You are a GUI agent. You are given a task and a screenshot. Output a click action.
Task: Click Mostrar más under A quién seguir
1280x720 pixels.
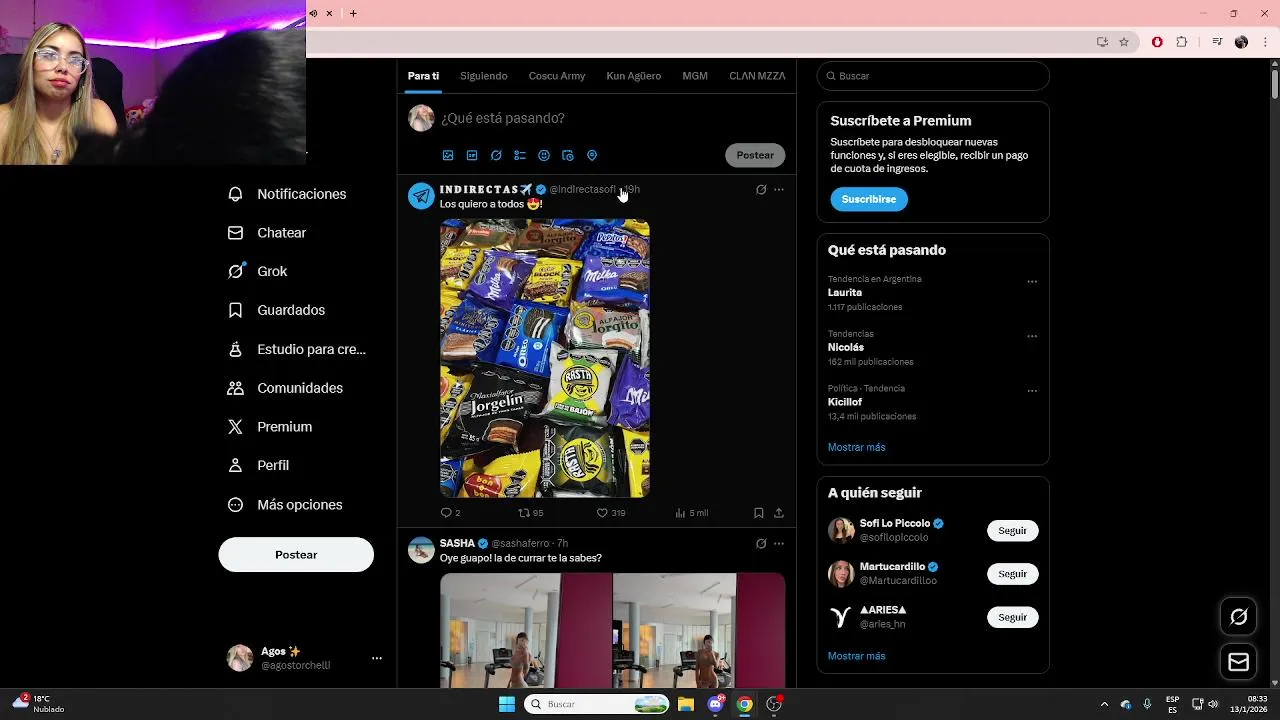856,656
